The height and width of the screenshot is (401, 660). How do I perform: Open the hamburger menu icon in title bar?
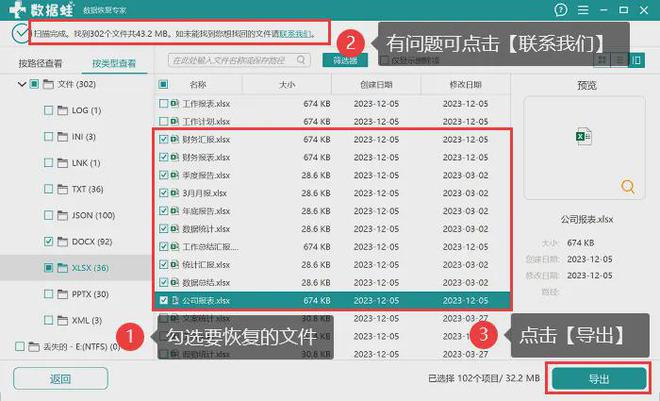[583, 10]
